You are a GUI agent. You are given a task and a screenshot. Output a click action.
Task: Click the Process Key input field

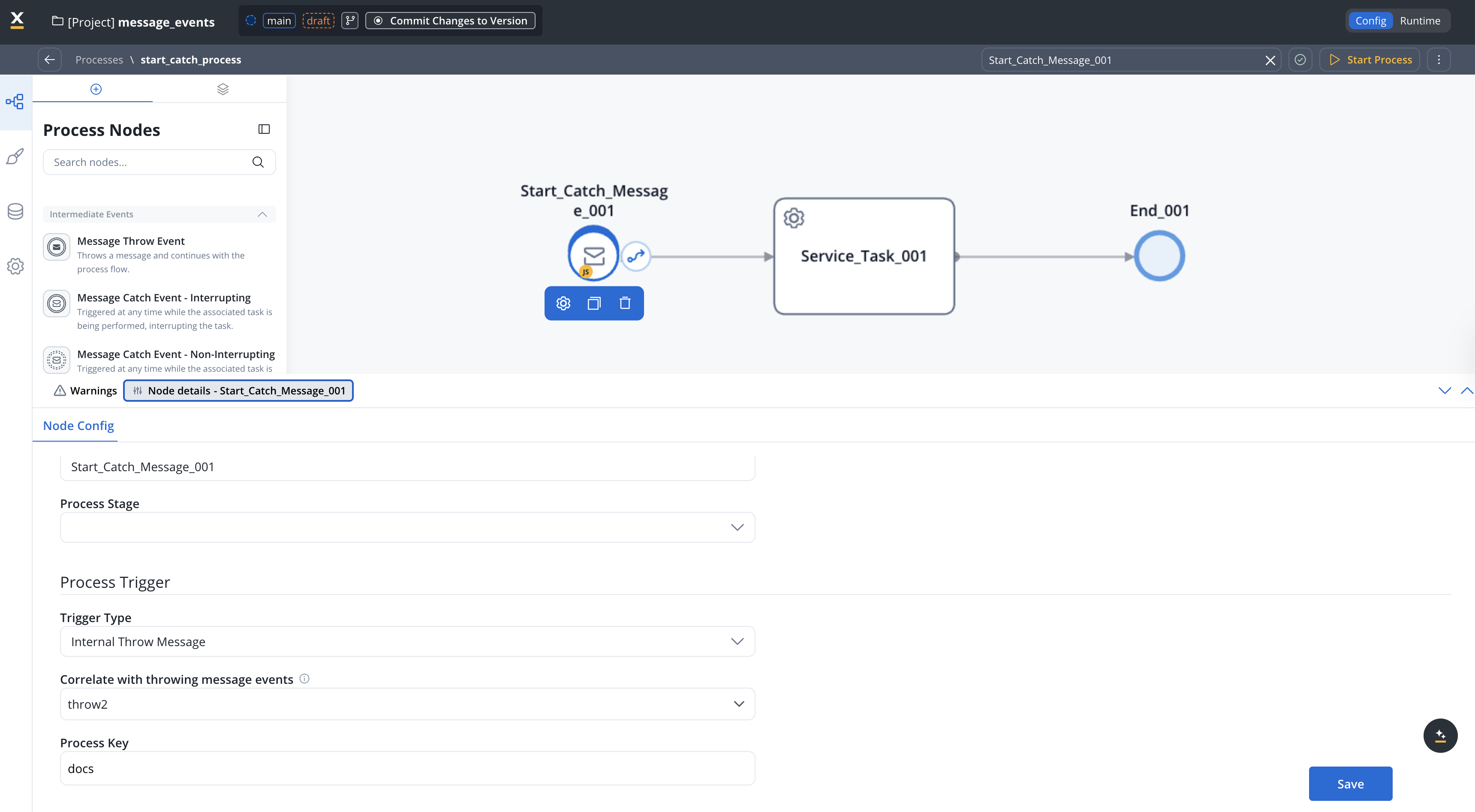click(x=407, y=768)
